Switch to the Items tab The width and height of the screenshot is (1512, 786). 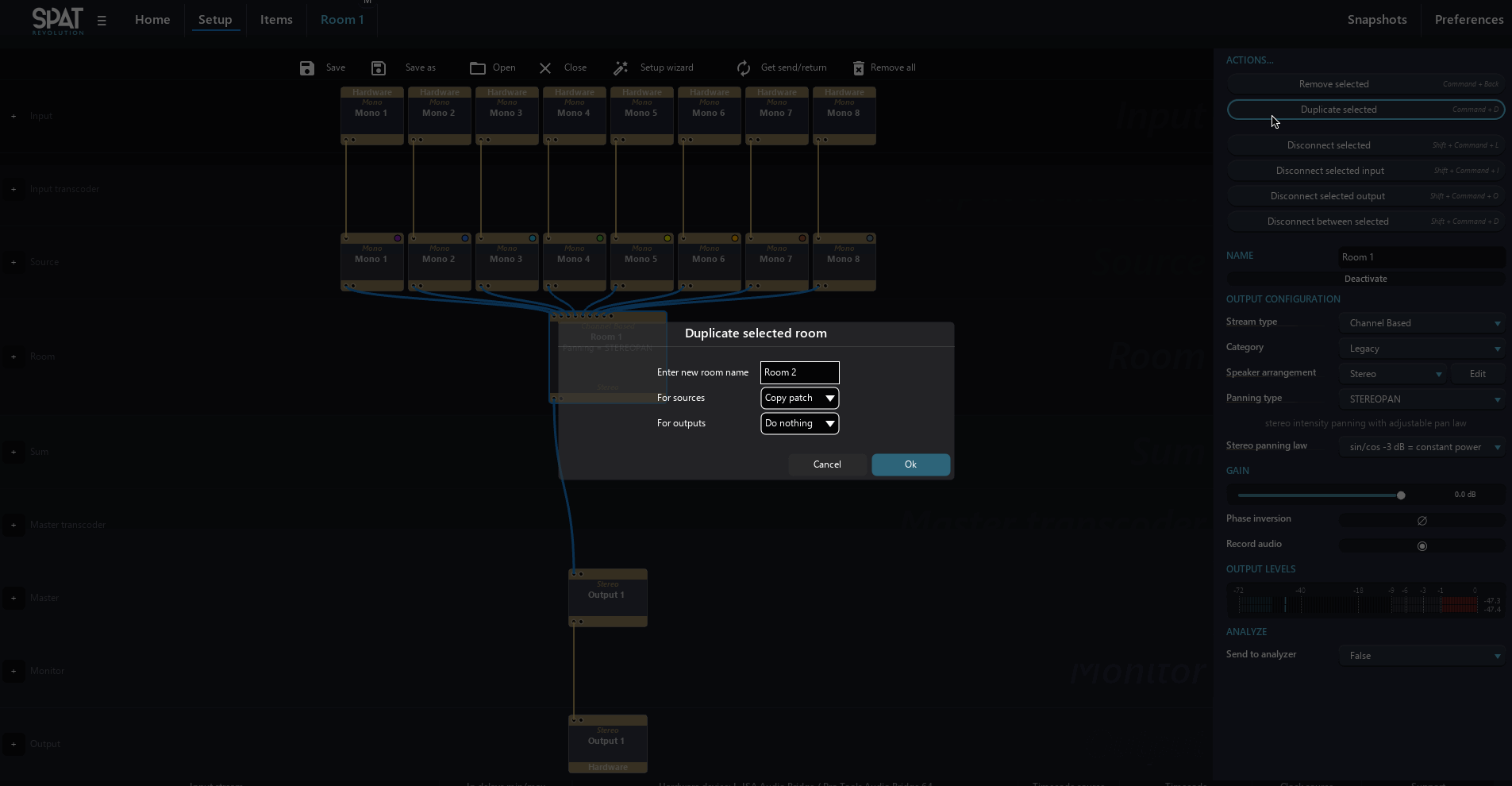276,20
